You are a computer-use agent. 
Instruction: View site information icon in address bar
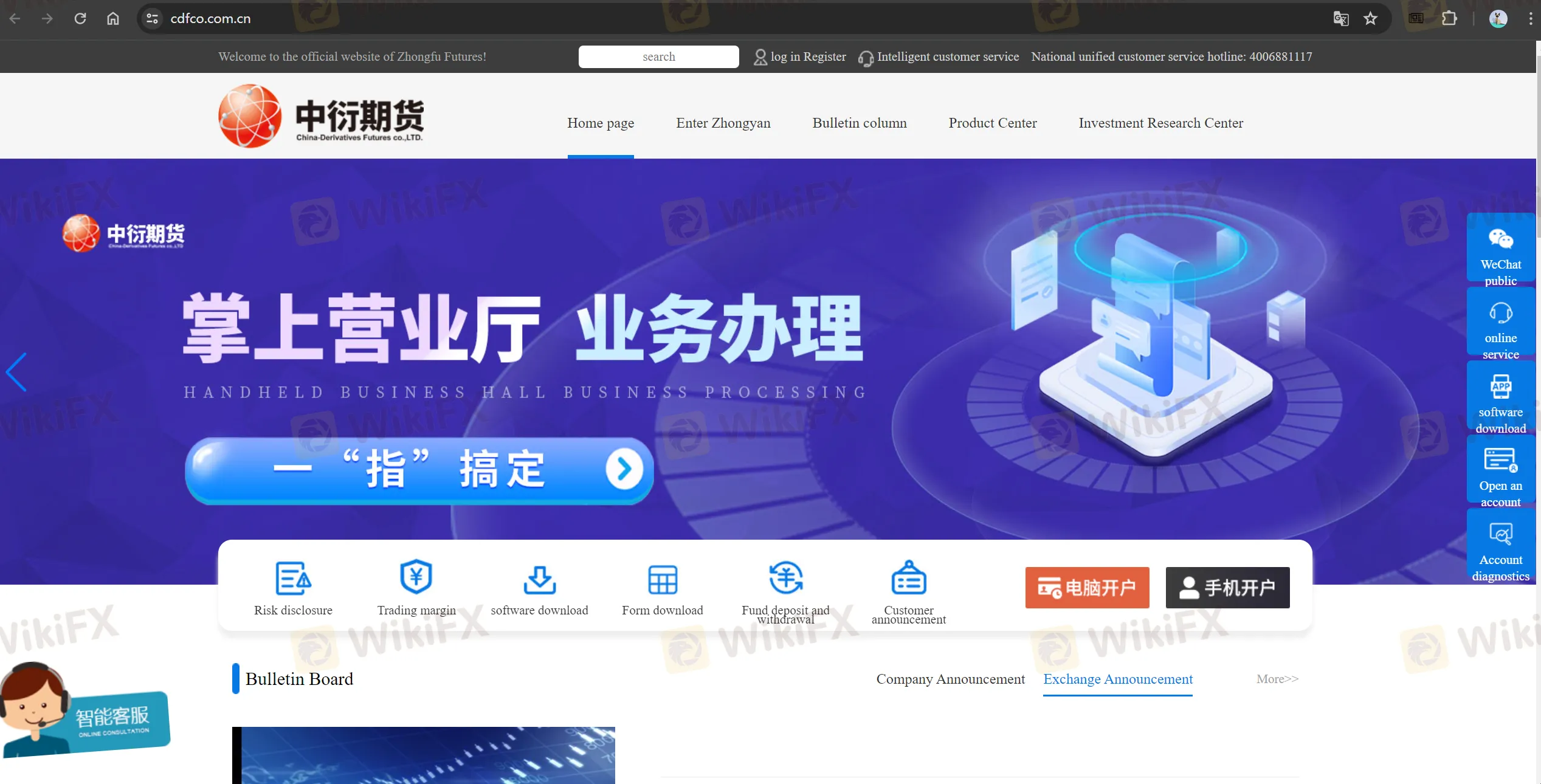tap(153, 19)
